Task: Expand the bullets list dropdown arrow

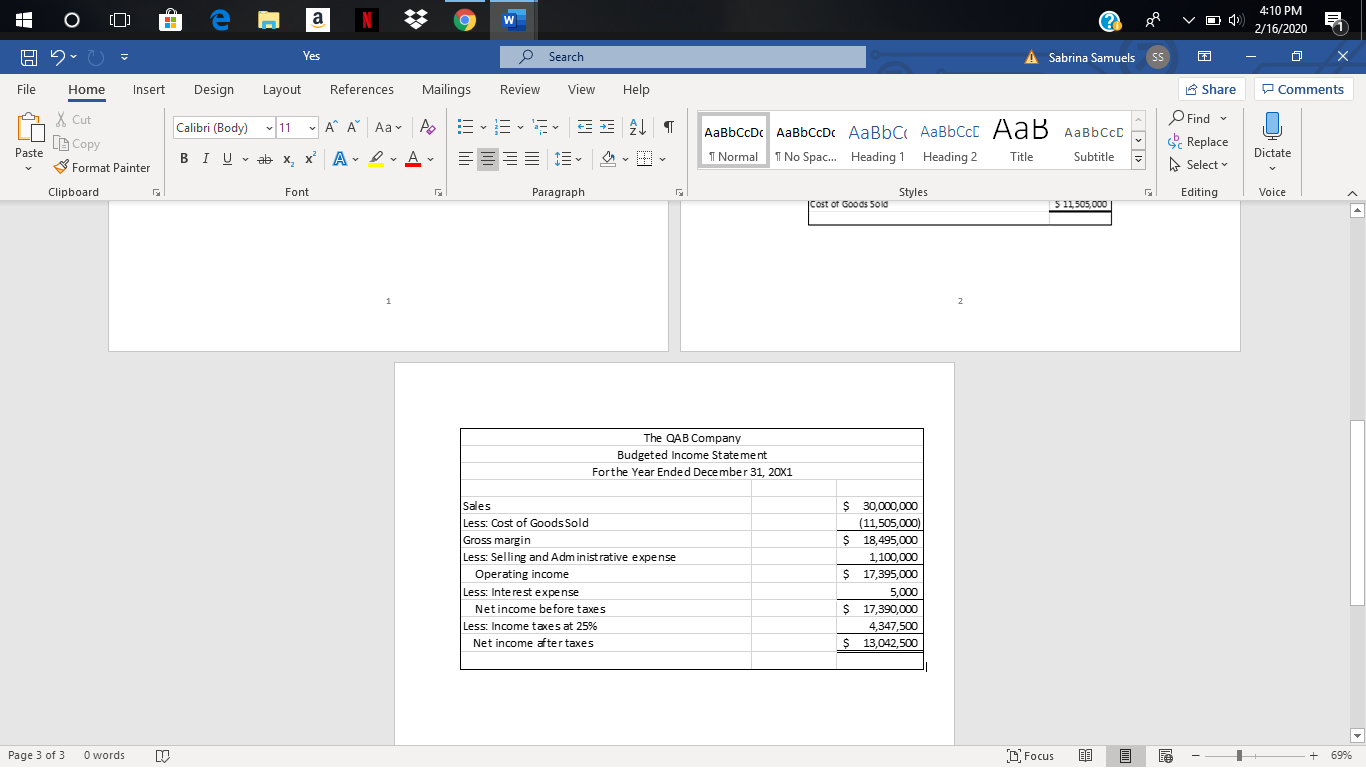Action: [x=484, y=128]
